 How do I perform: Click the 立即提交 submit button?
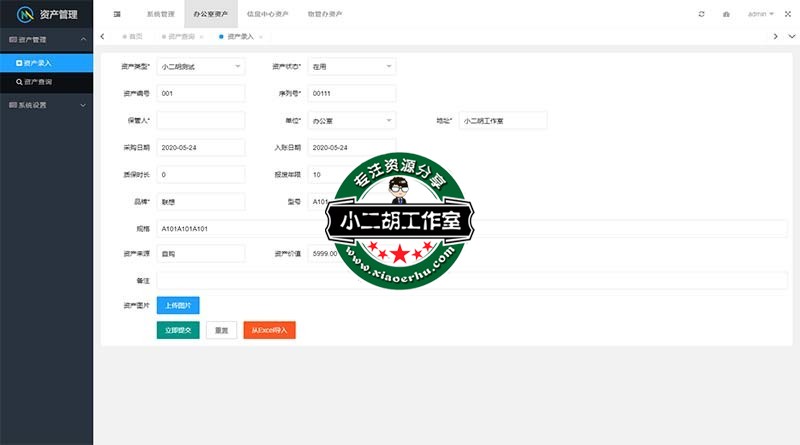pos(178,329)
